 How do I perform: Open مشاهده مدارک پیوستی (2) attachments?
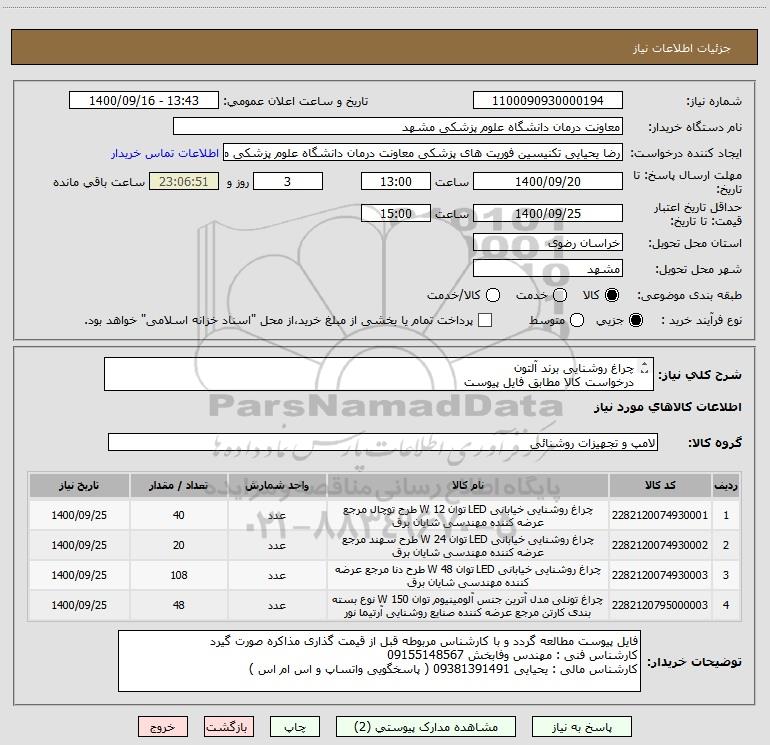coord(426,727)
